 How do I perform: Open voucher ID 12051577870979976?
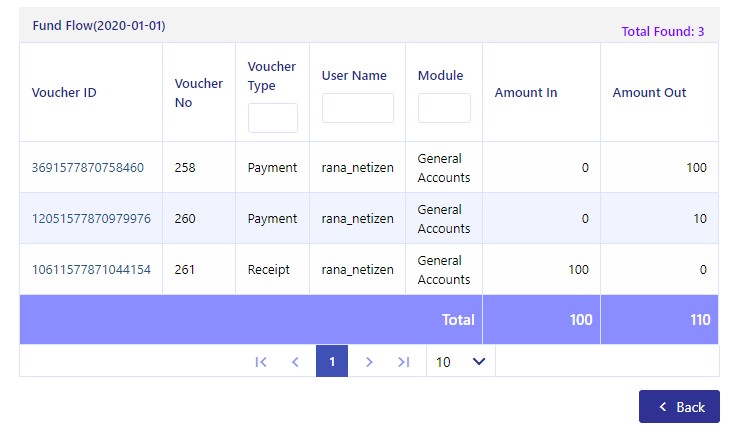click(x=91, y=218)
